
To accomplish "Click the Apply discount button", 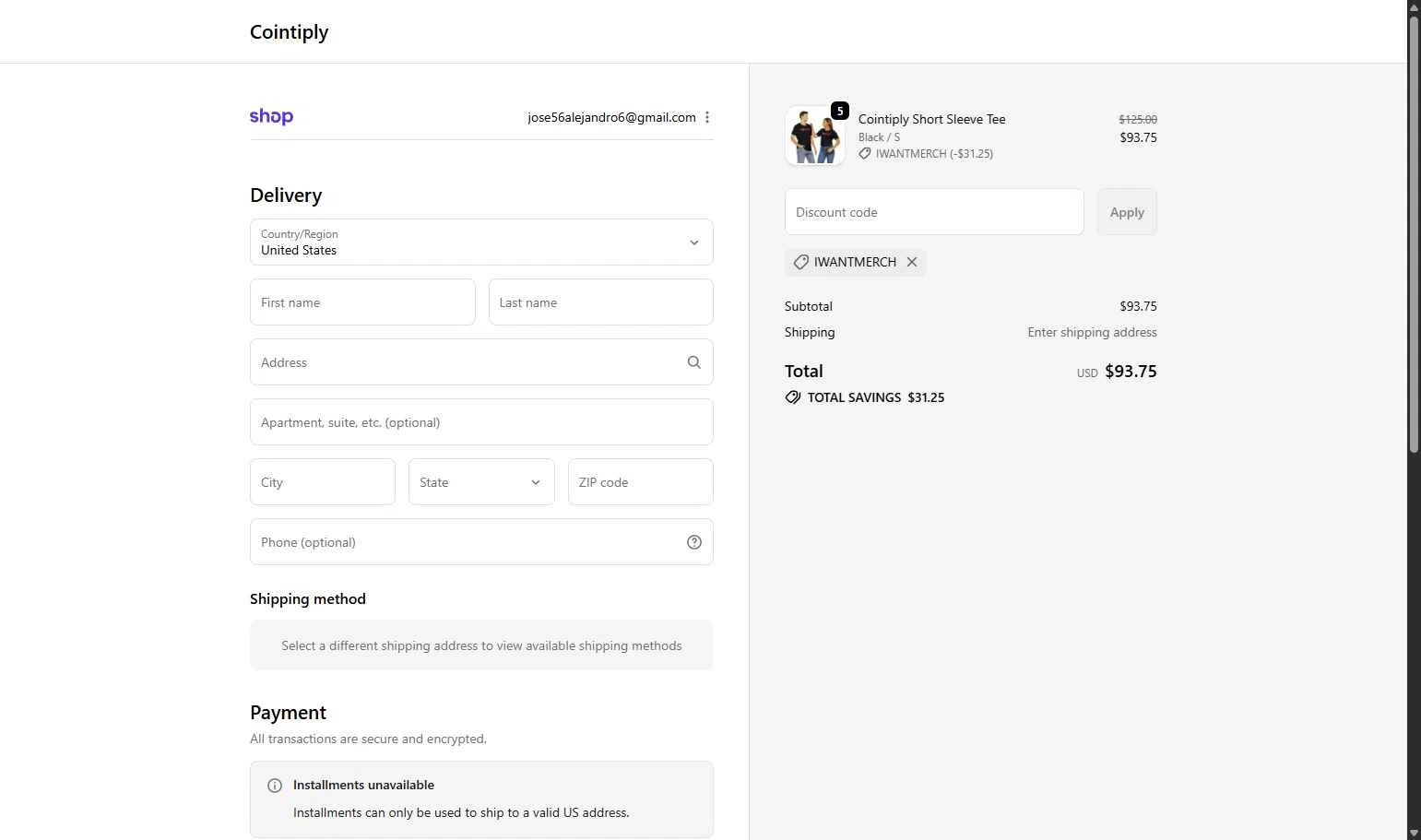I will 1127,212.
